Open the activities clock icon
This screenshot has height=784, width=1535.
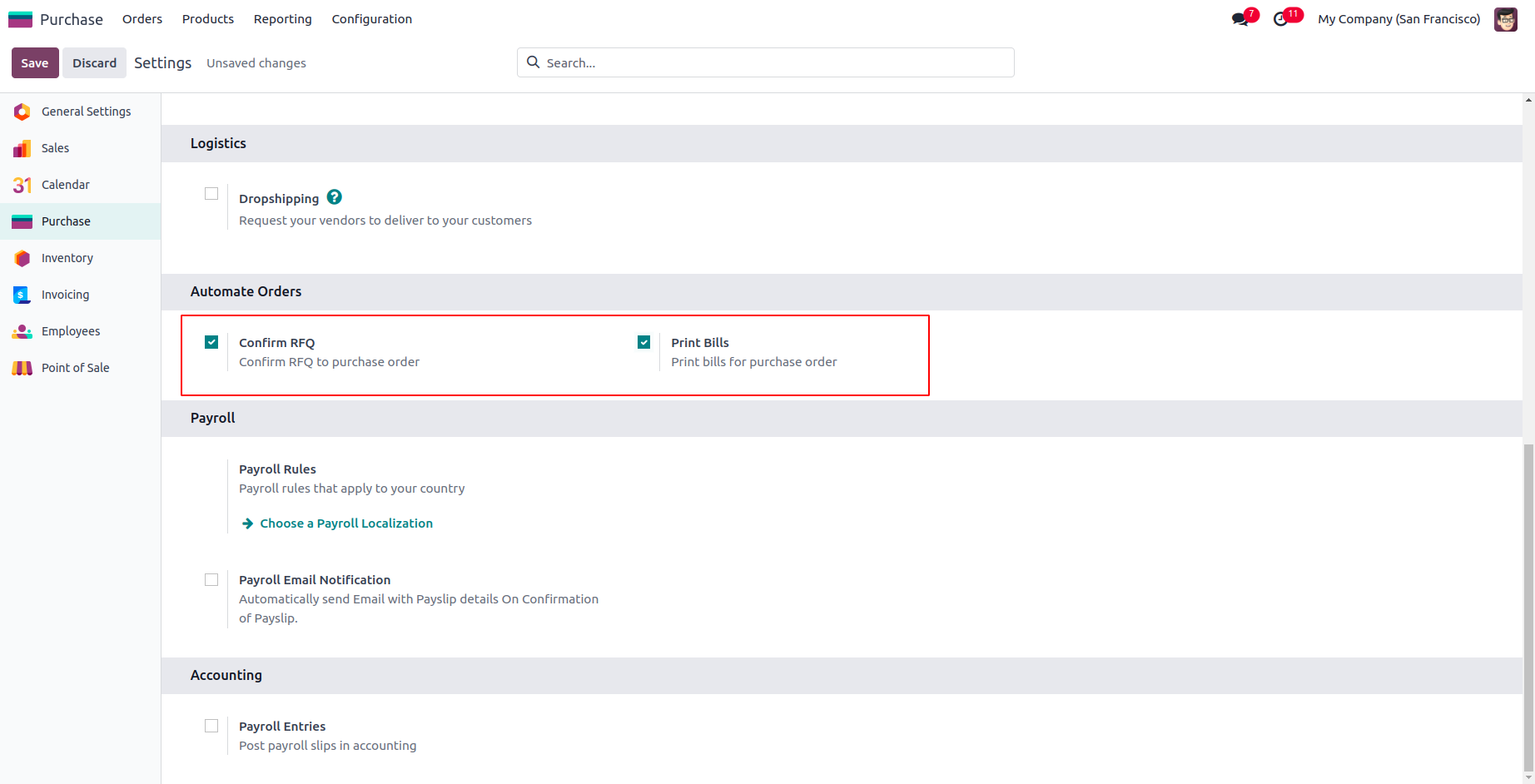click(x=1281, y=19)
